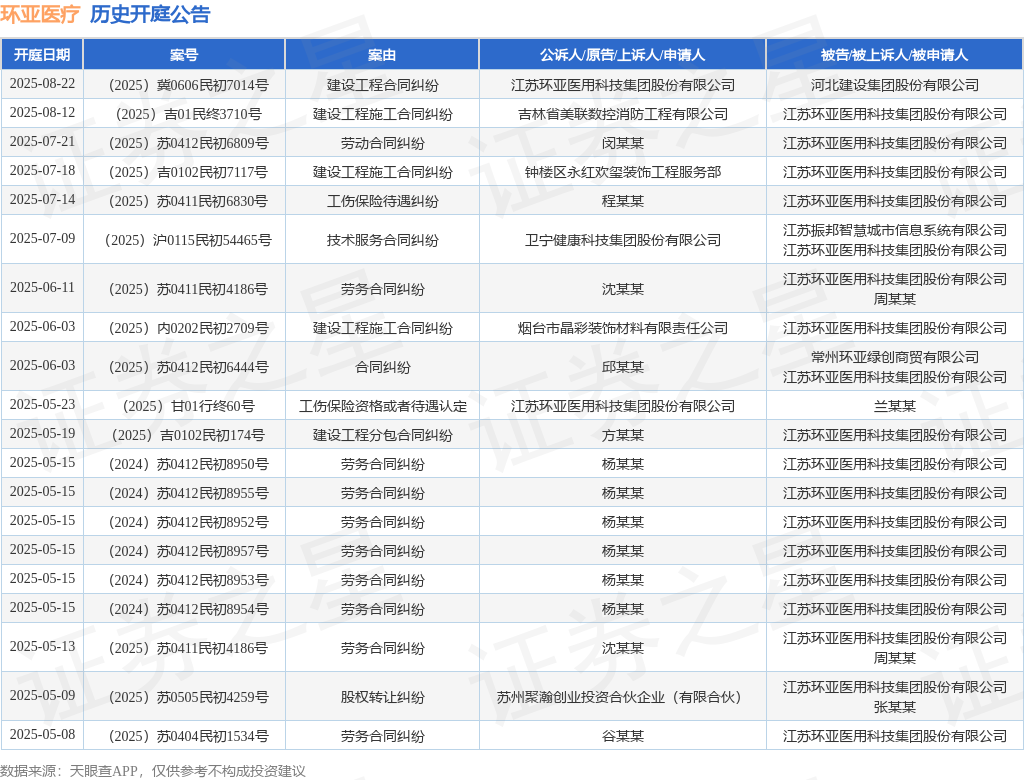
Task: Click case number (2024)苏0412民初8950号
Action: 188,464
